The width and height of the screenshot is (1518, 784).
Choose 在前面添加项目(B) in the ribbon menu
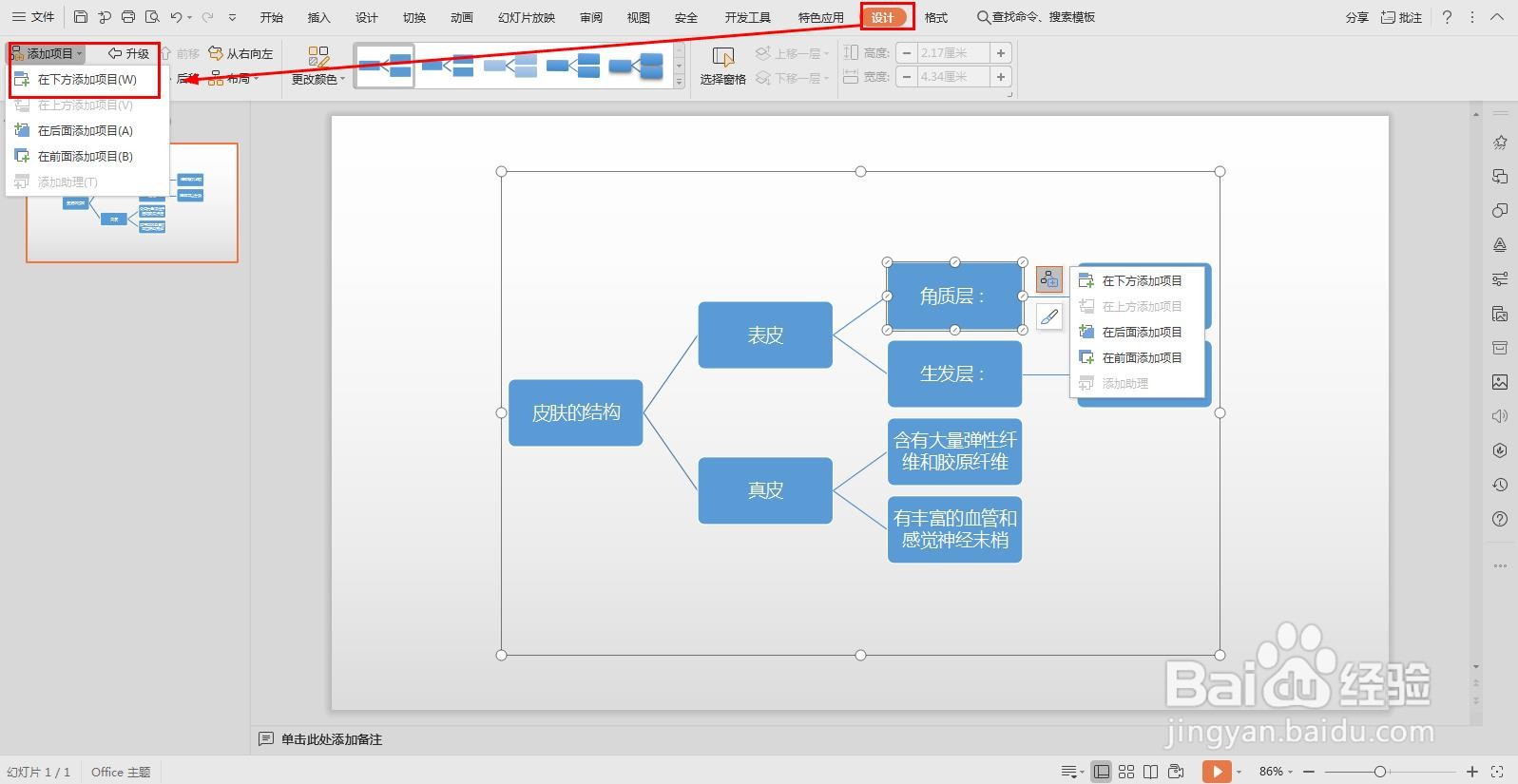(x=86, y=156)
